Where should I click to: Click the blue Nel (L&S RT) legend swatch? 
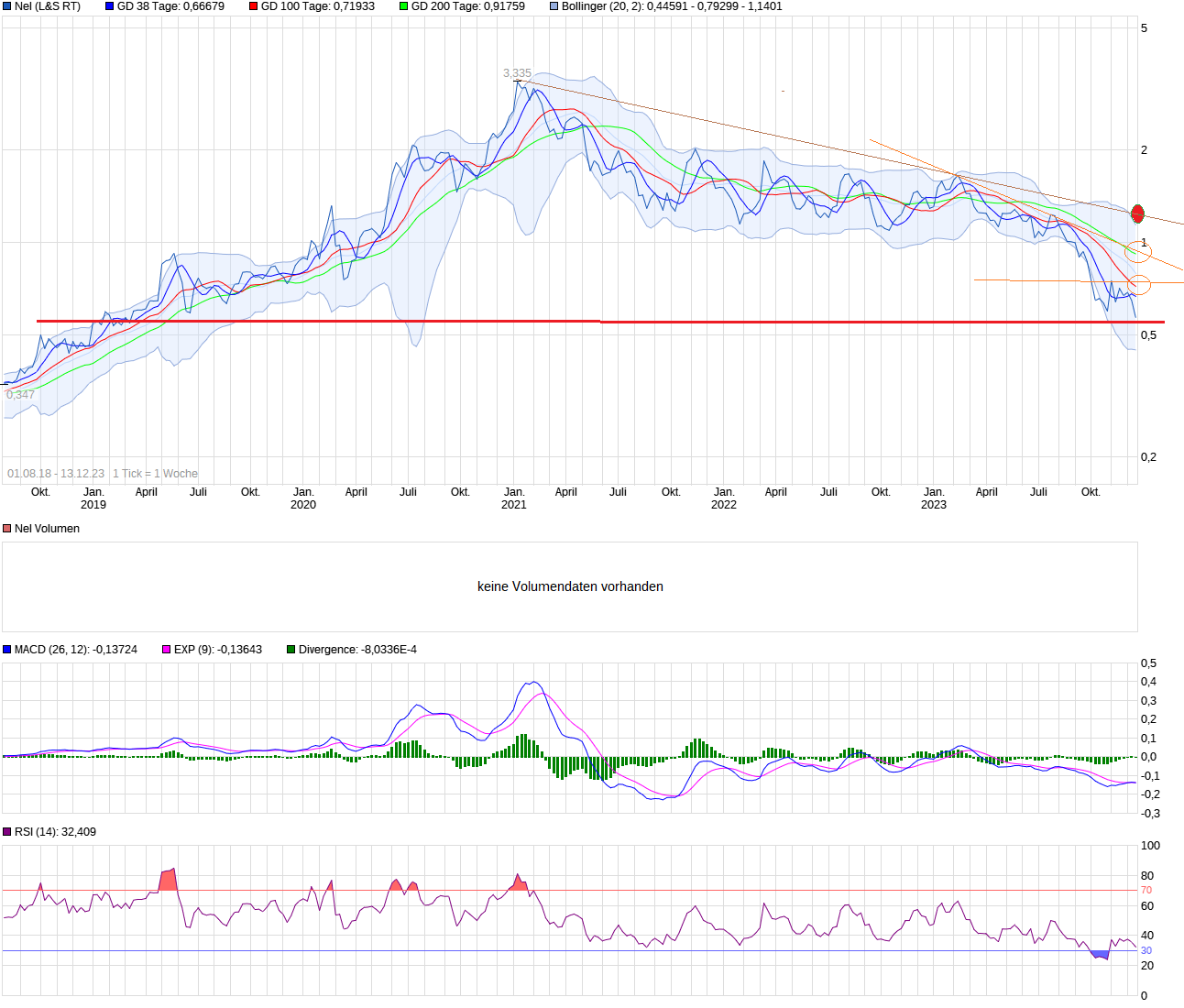click(x=7, y=6)
